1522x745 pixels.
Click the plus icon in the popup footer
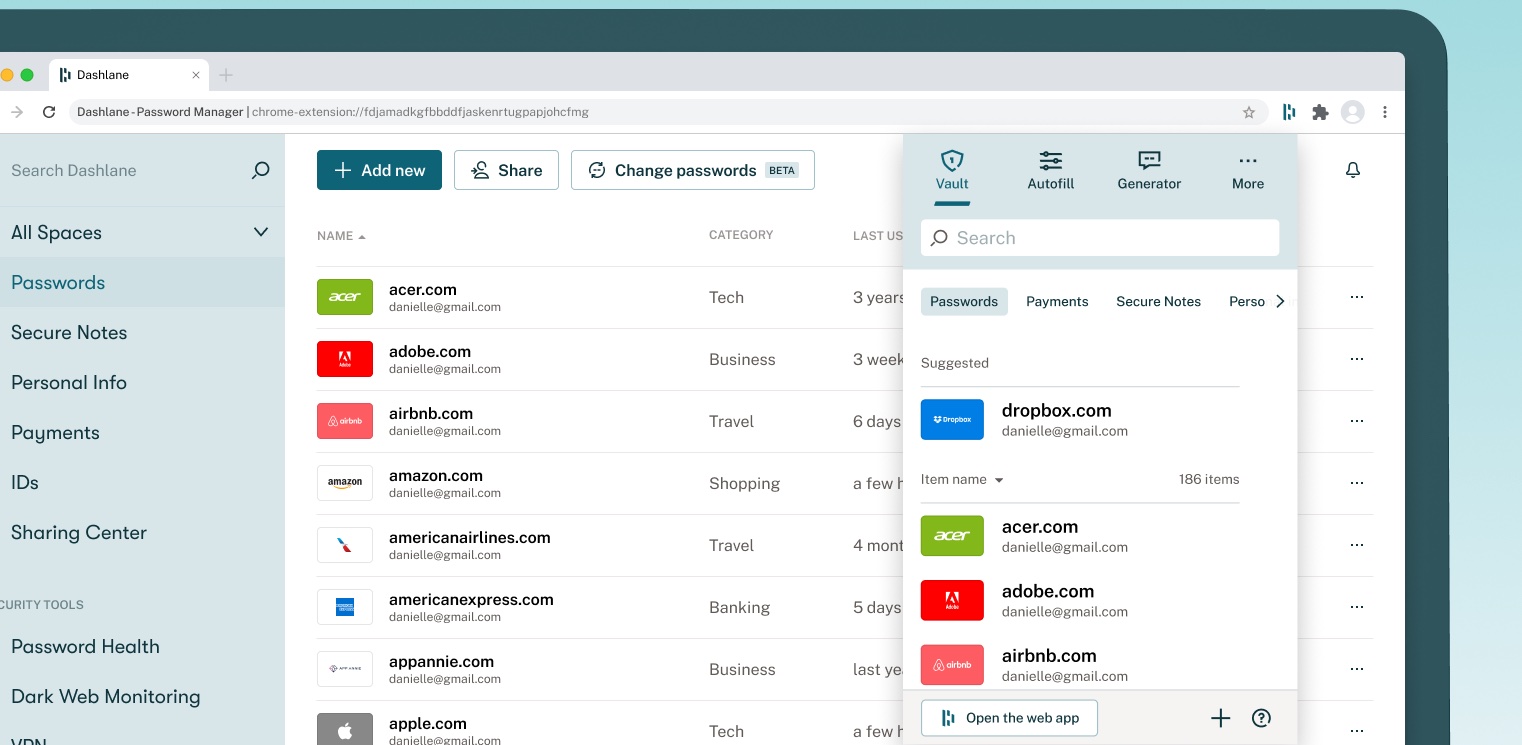point(1220,718)
